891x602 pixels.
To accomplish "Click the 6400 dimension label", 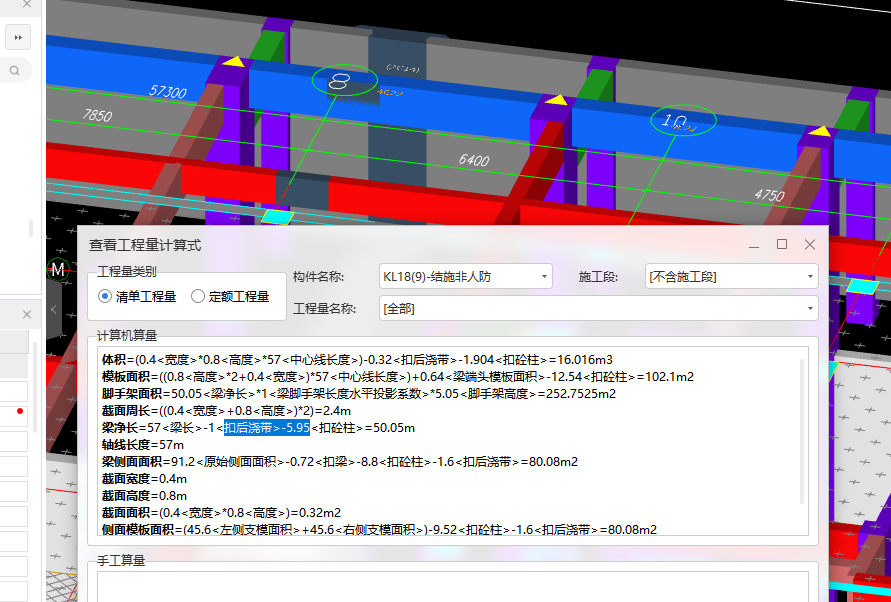I will point(474,160).
